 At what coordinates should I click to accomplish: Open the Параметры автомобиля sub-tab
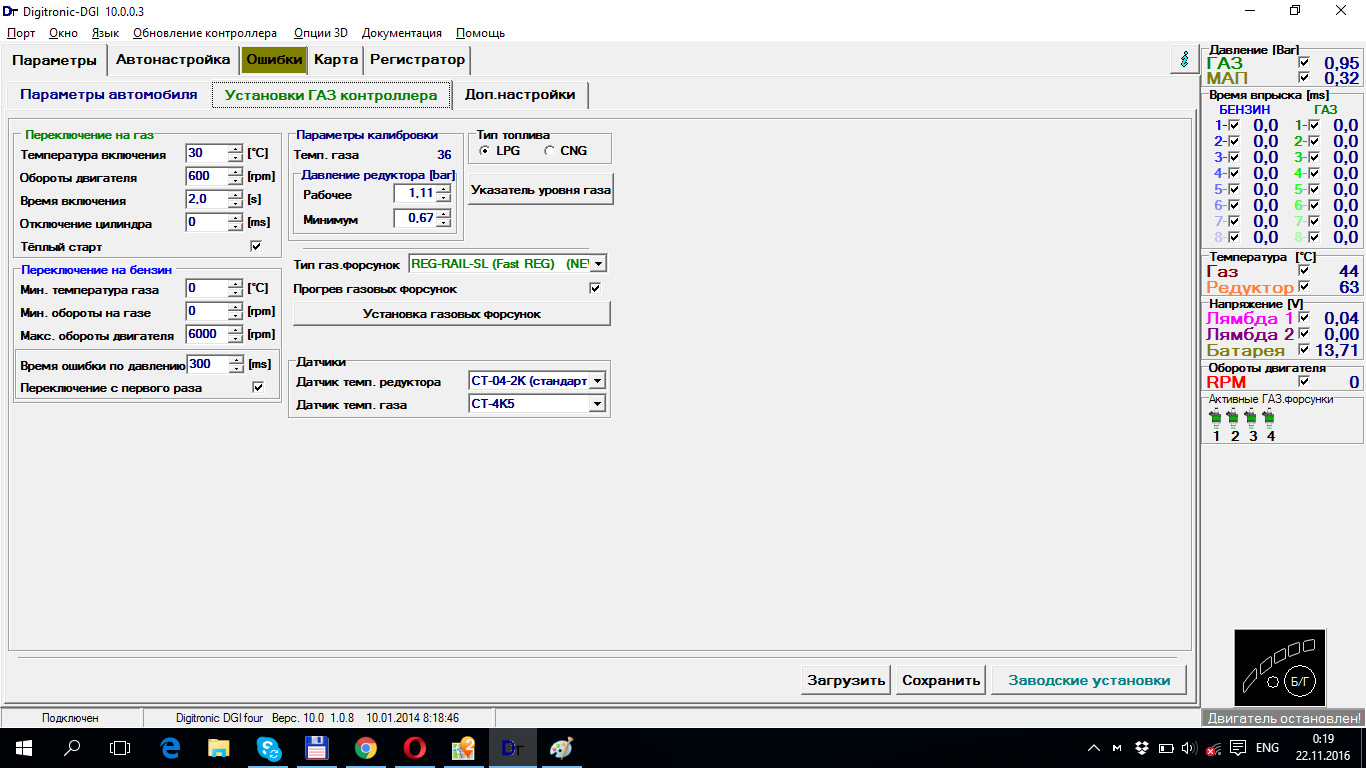point(108,95)
